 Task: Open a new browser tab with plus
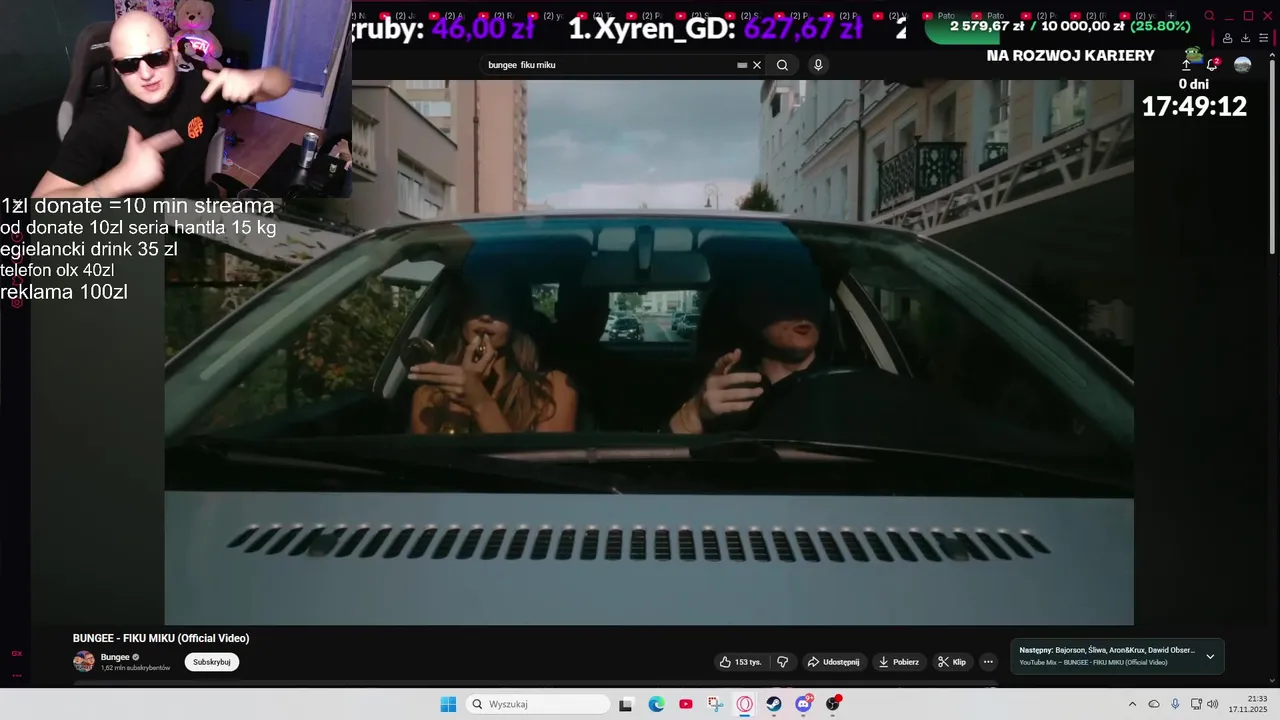pyautogui.click(x=1171, y=16)
